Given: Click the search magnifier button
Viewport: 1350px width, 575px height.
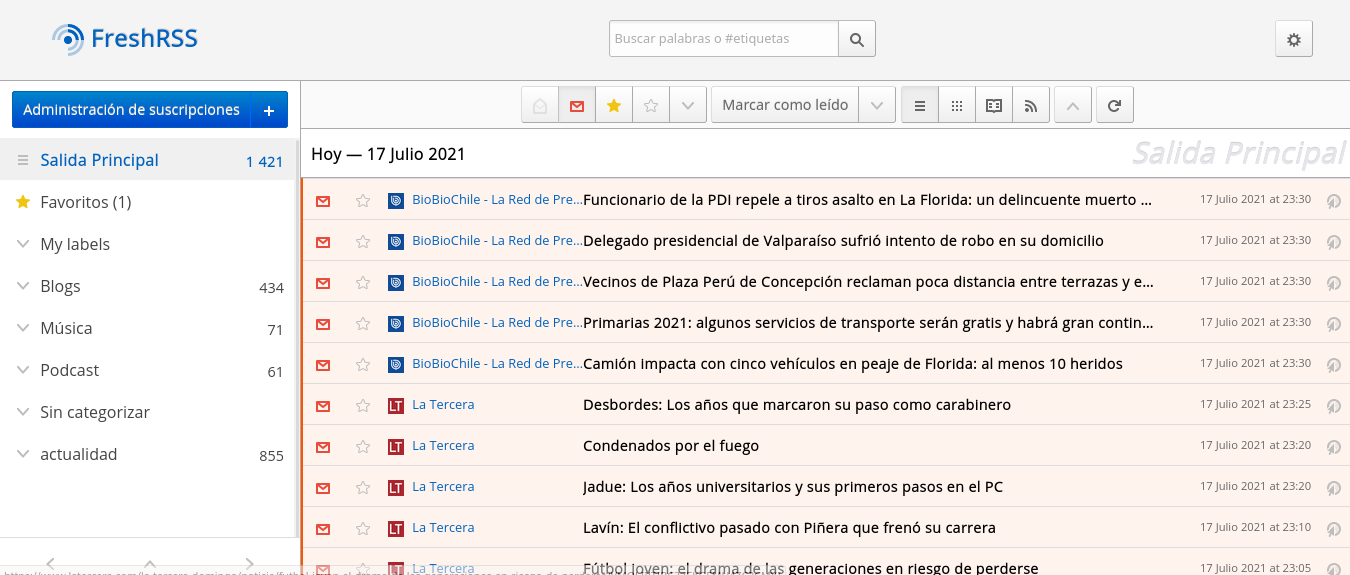Looking at the screenshot, I should click(x=856, y=40).
